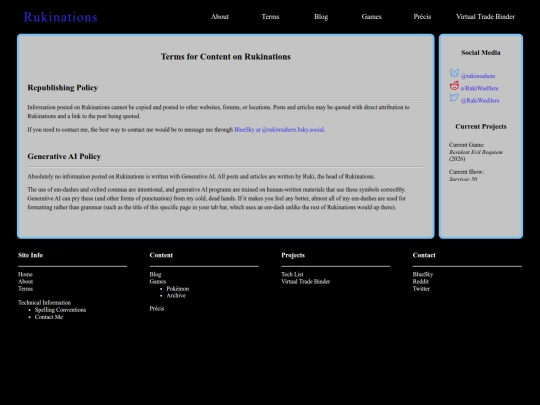Follow the @rukiwashere sidebar link

[x=478, y=76]
